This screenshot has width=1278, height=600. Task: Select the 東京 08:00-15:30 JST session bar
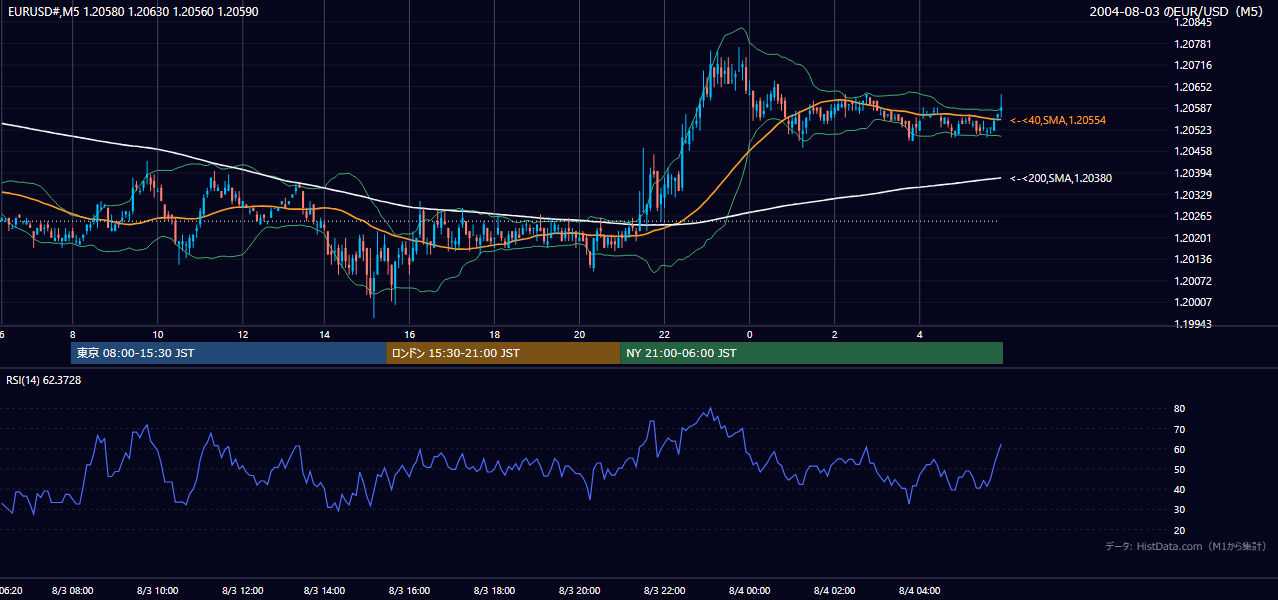pyautogui.click(x=229, y=353)
